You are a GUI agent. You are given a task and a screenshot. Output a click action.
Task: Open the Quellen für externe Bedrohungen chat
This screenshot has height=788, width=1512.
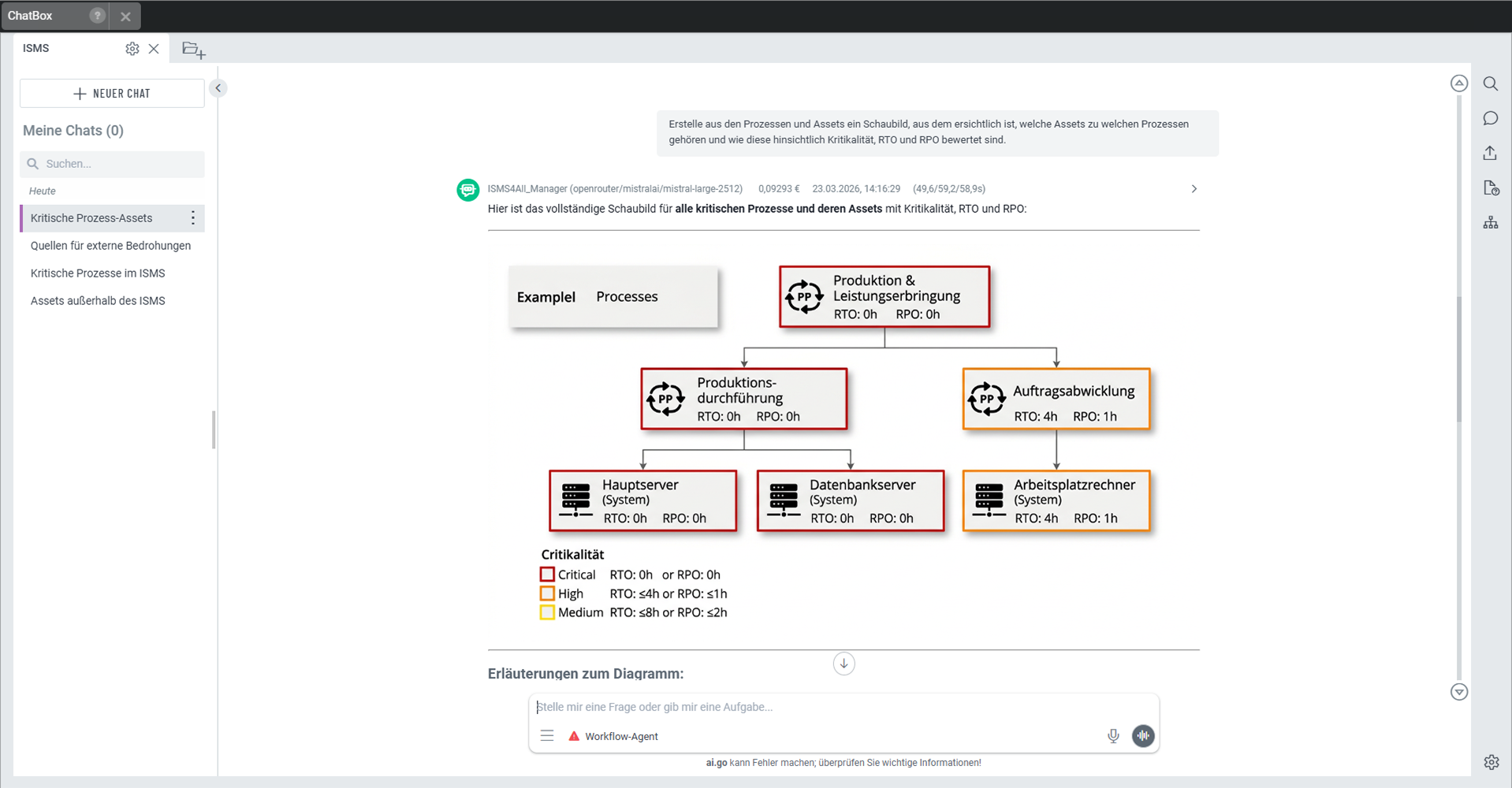[x=110, y=246]
